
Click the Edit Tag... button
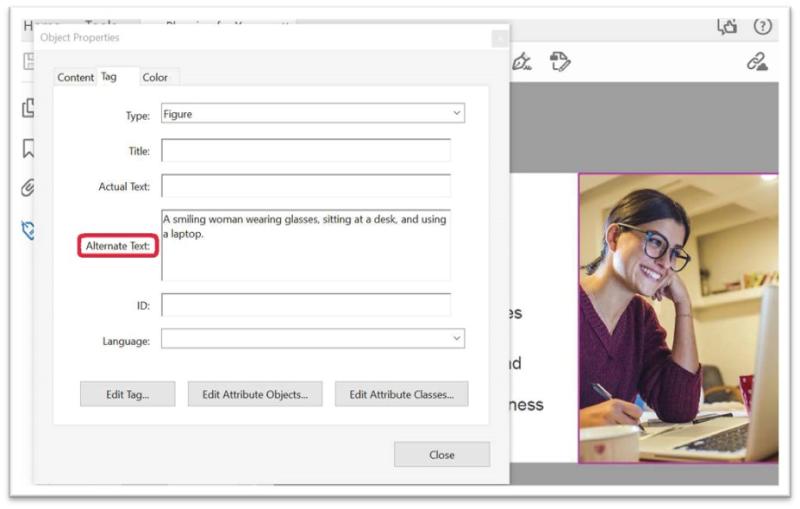128,394
